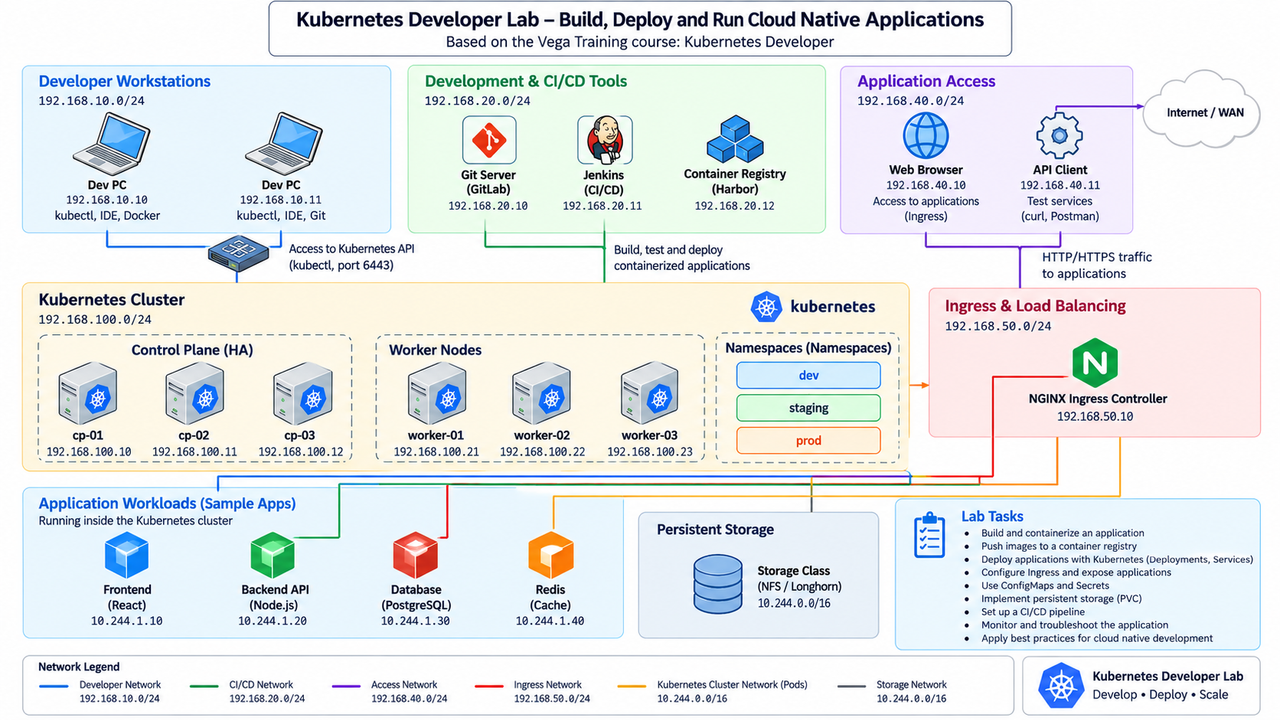Select the prod namespace box
Viewport: 1280px width, 720px height.
click(808, 440)
